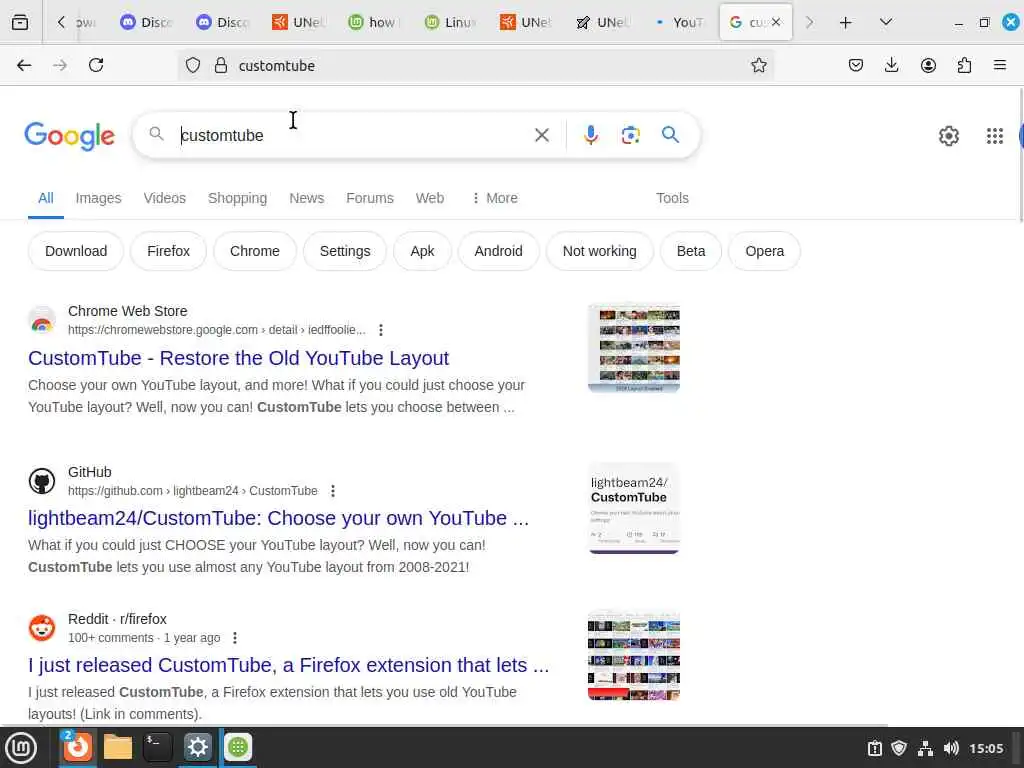Go back to the previous page
The height and width of the screenshot is (768, 1024).
(x=24, y=65)
